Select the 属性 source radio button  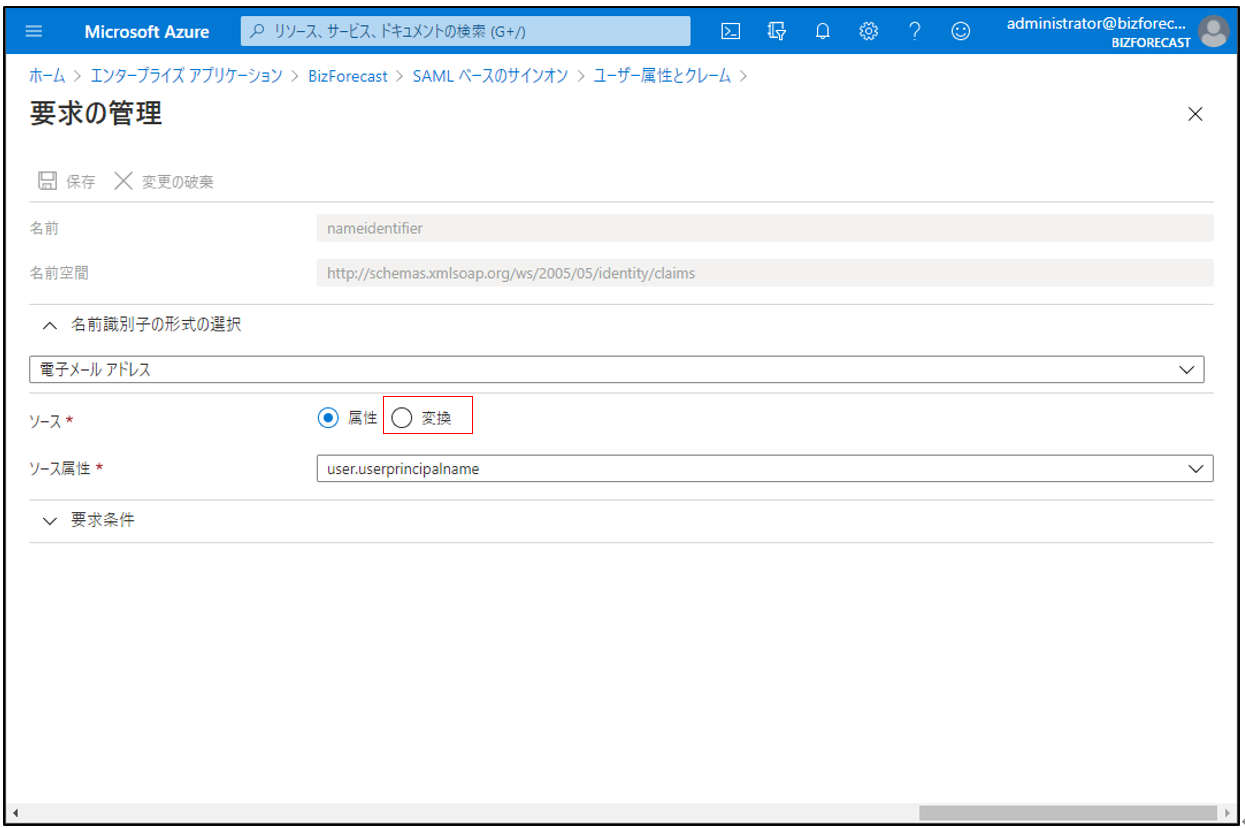tap(328, 418)
